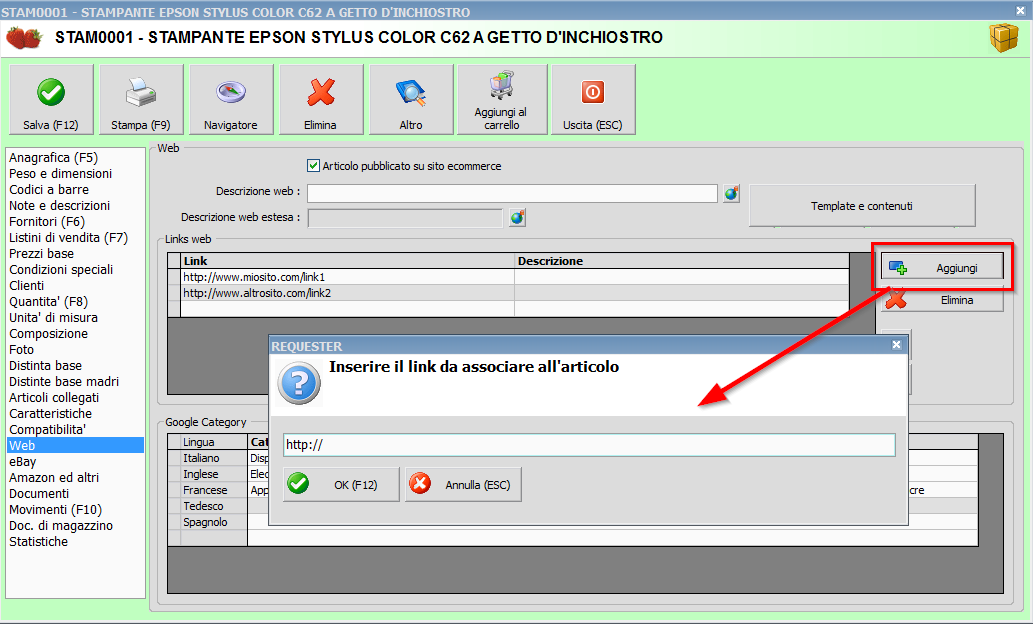Select Unita' di misura entry
The image size is (1033, 624).
click(53, 318)
